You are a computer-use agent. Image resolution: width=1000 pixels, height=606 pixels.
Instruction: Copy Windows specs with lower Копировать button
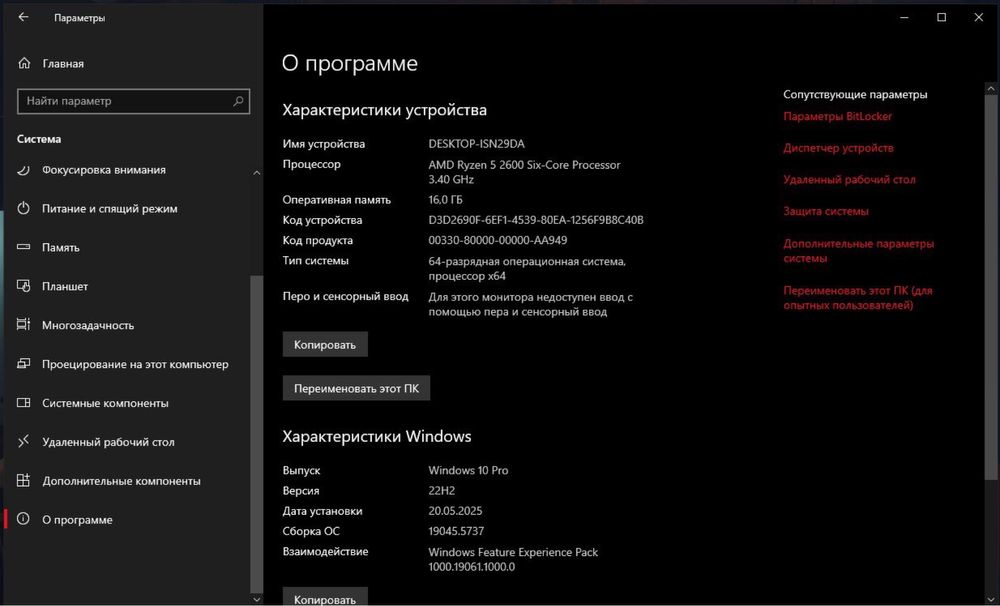click(325, 598)
